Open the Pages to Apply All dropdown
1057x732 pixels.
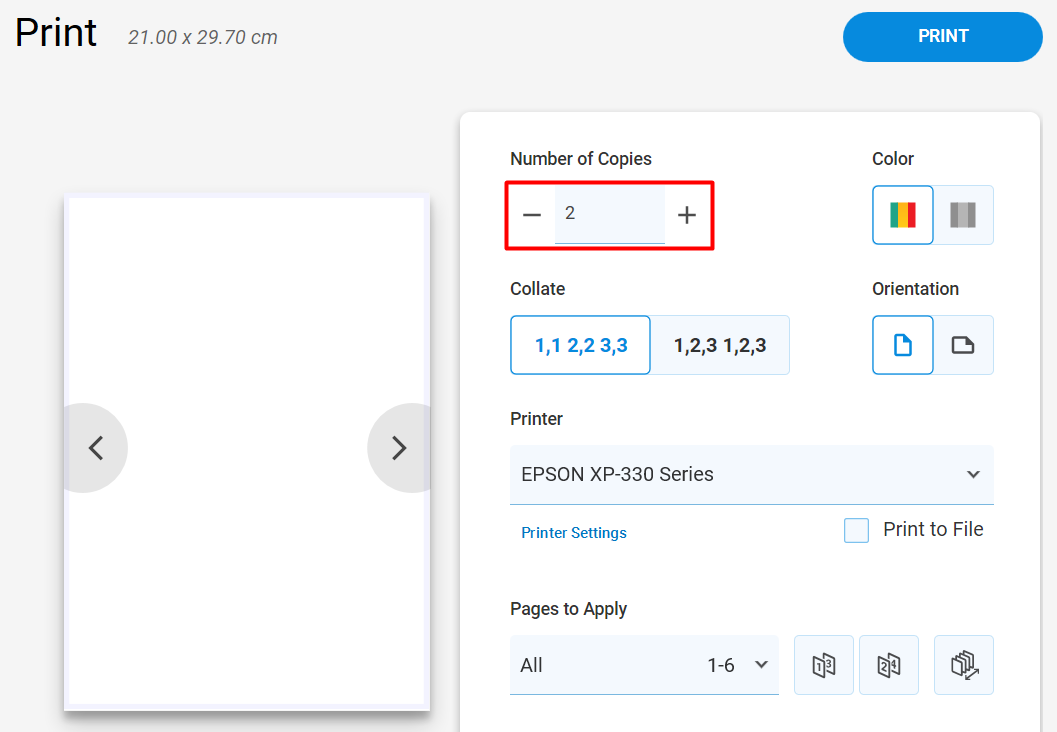pos(644,665)
